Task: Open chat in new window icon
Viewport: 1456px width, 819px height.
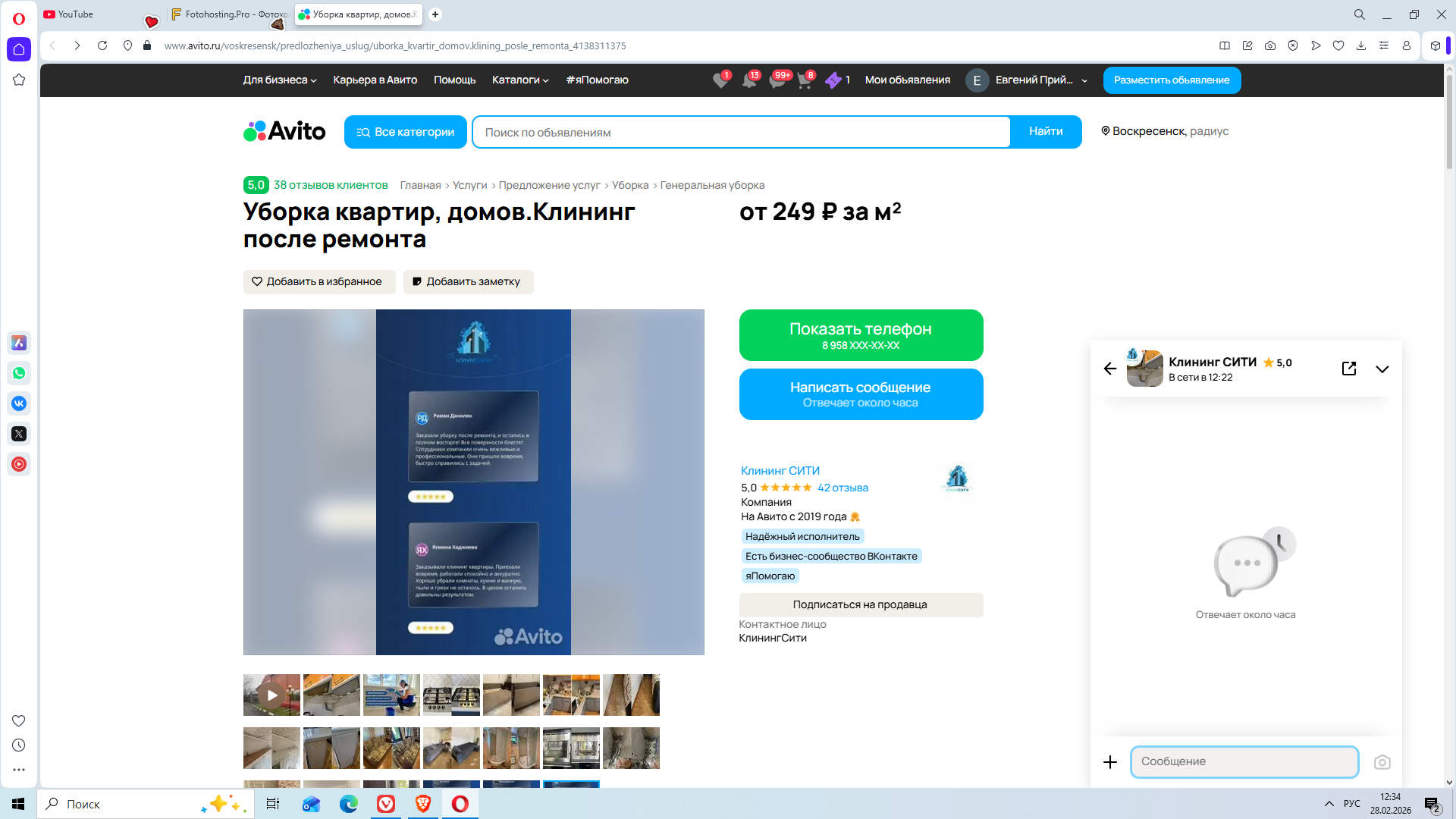Action: point(1348,369)
